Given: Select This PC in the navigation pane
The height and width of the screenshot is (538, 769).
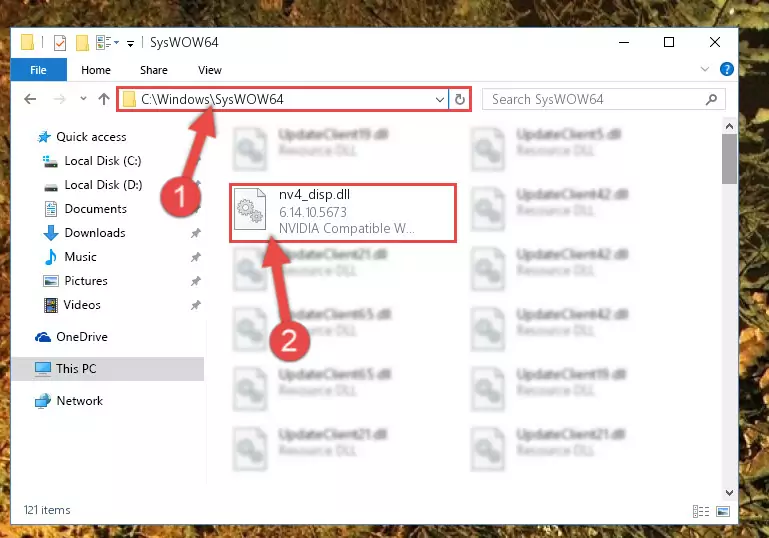Looking at the screenshot, I should click(108, 369).
